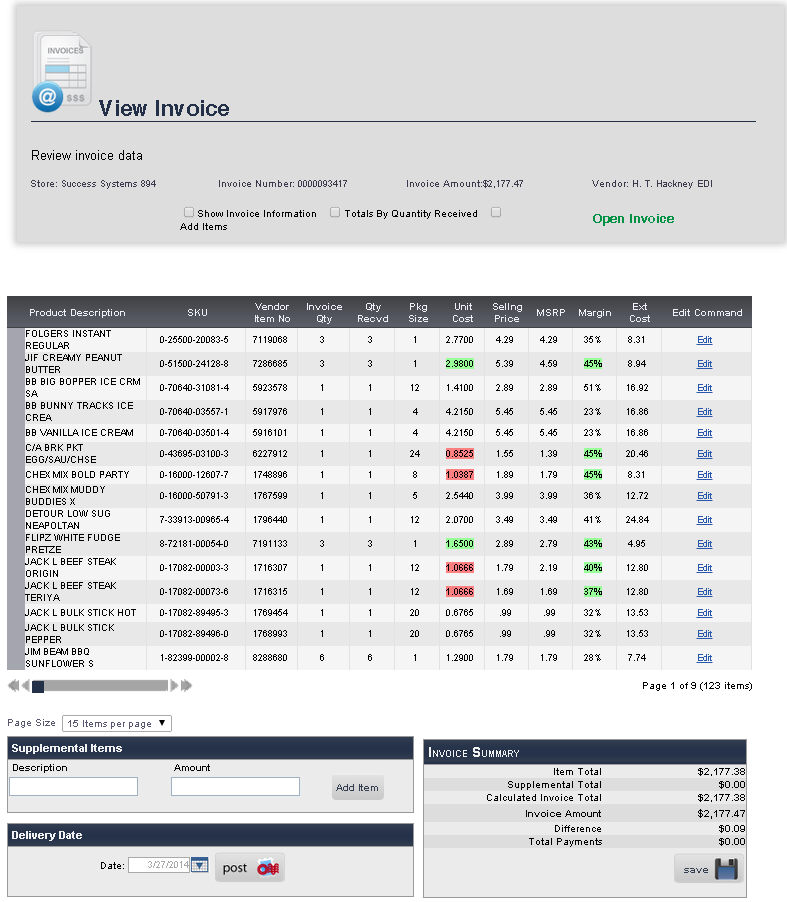Click the post invoice button
Viewport: 787px width, 902px height.
pos(250,868)
